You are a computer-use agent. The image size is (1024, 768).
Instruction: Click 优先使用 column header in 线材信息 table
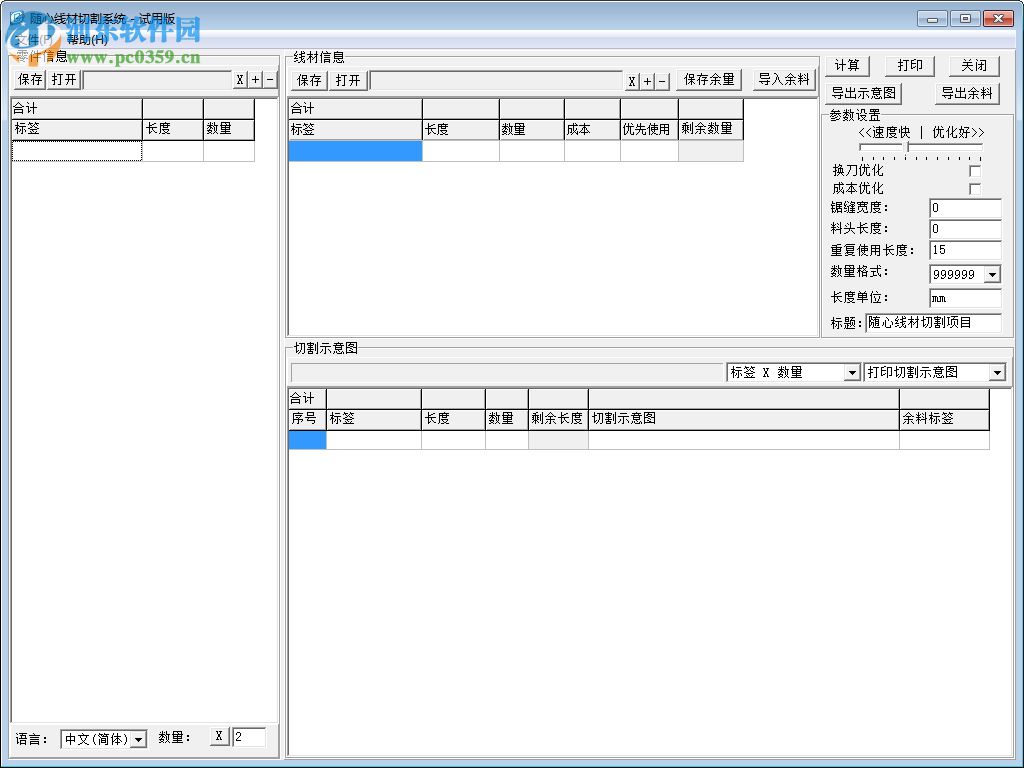649,130
